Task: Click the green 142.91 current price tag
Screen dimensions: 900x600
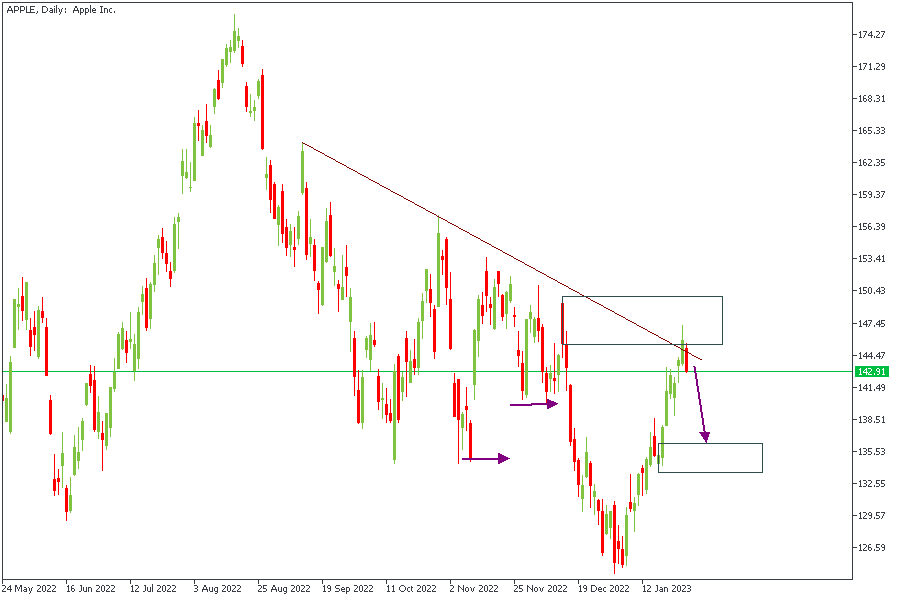Action: [871, 371]
